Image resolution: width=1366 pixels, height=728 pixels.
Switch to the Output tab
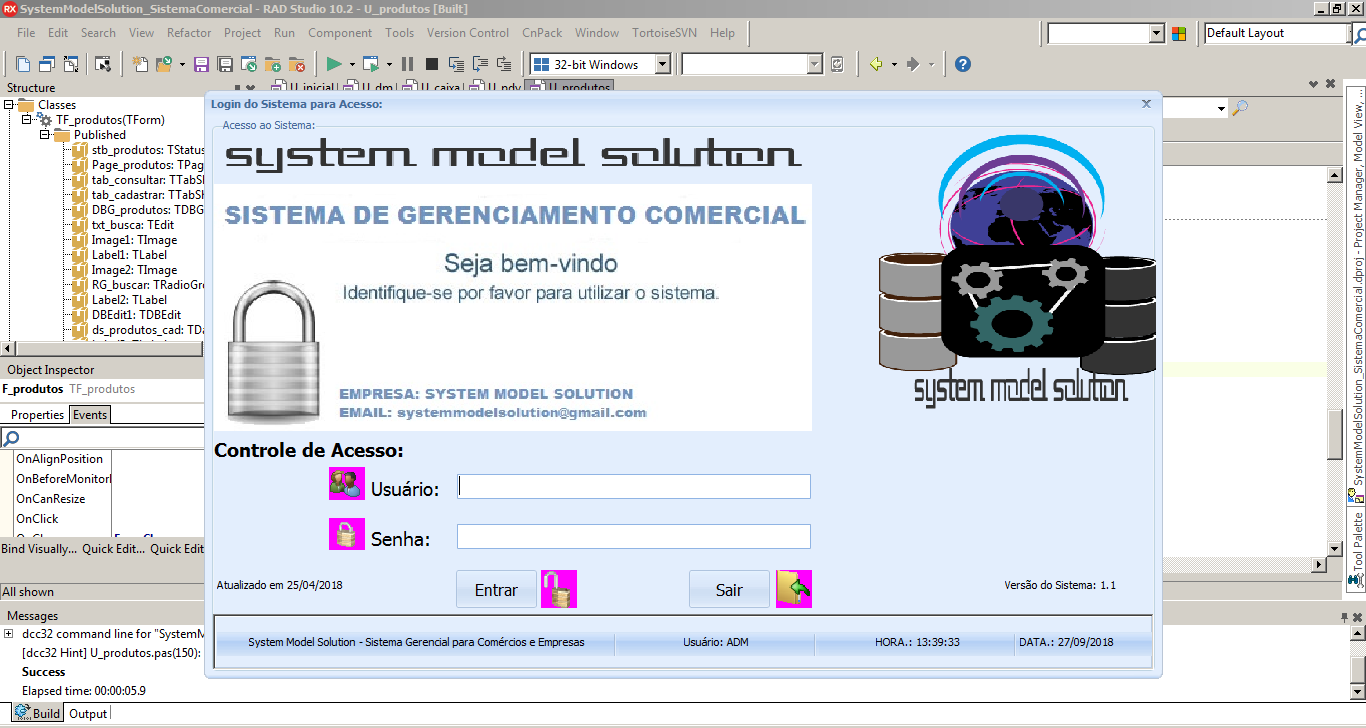click(88, 714)
